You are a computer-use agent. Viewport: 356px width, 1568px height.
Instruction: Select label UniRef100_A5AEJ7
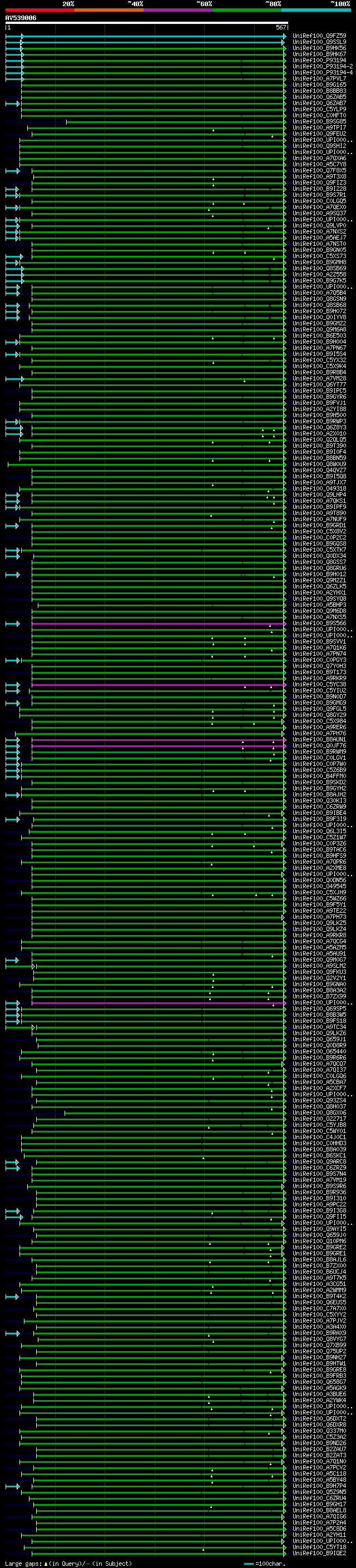tap(319, 238)
